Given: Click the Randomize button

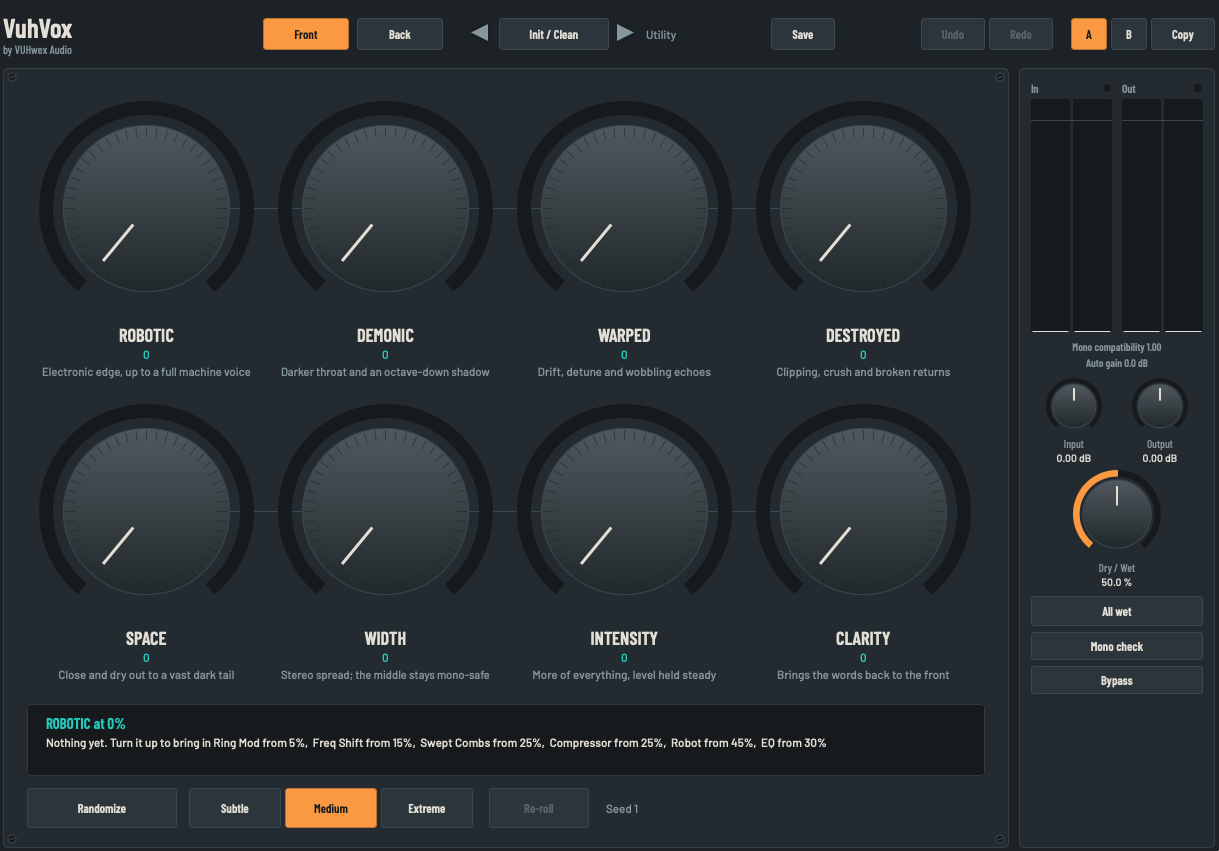Looking at the screenshot, I should 102,808.
